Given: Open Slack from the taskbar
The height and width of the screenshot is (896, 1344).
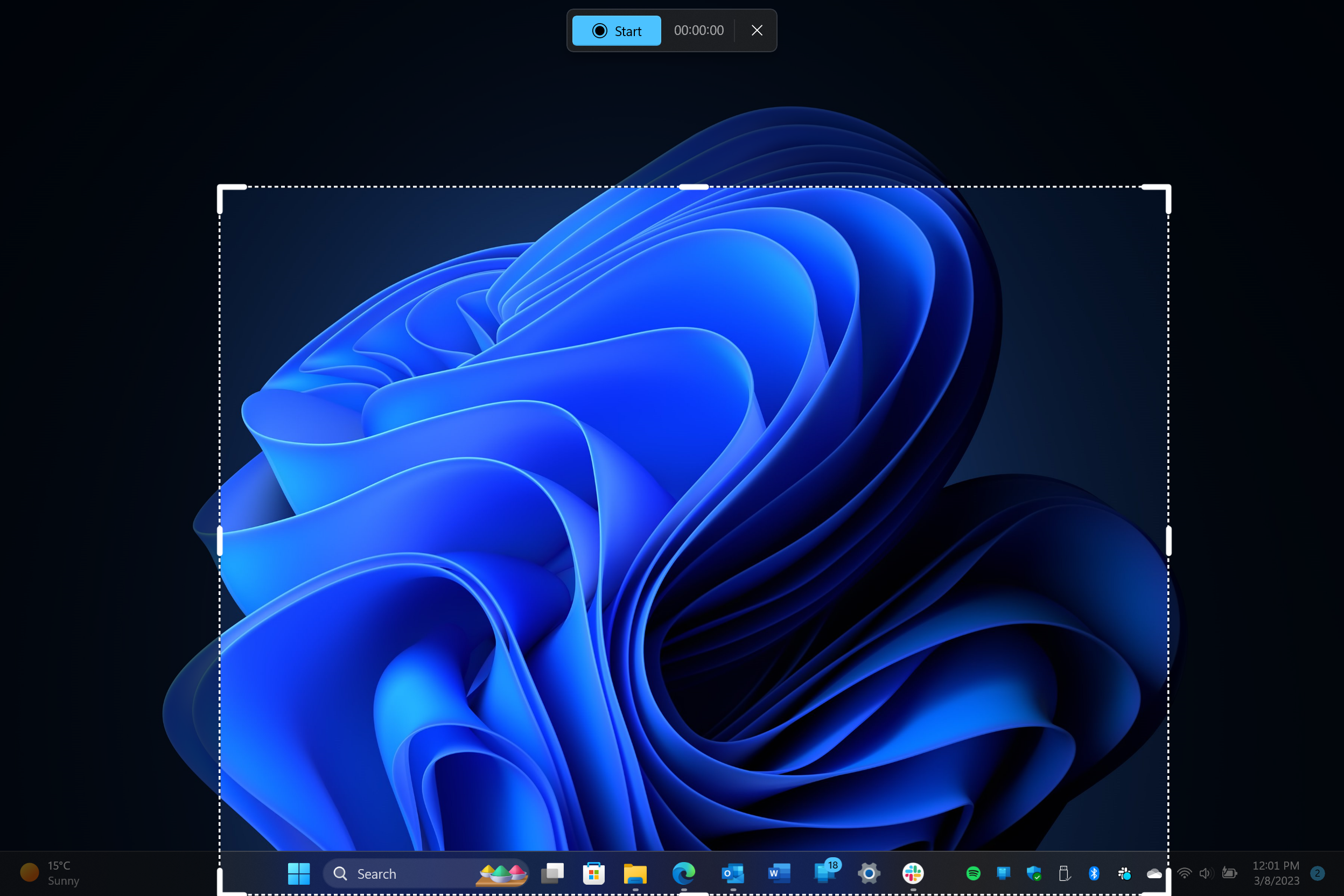Looking at the screenshot, I should (912, 873).
